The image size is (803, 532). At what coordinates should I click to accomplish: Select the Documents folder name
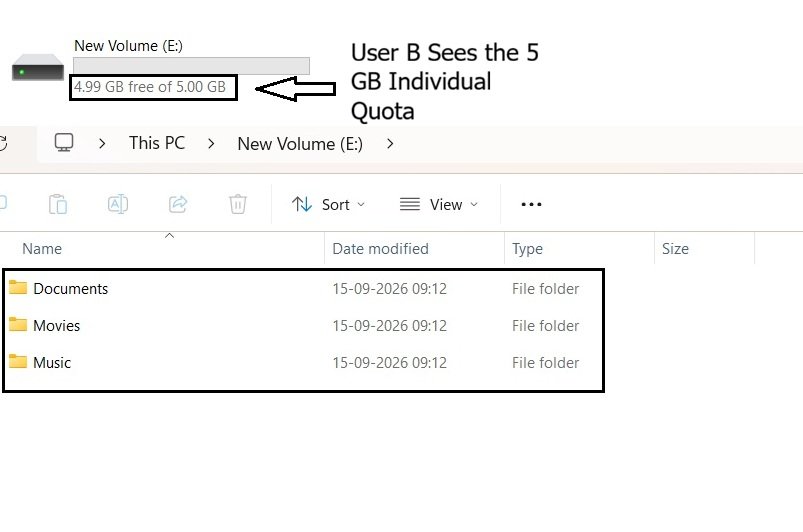pos(71,289)
